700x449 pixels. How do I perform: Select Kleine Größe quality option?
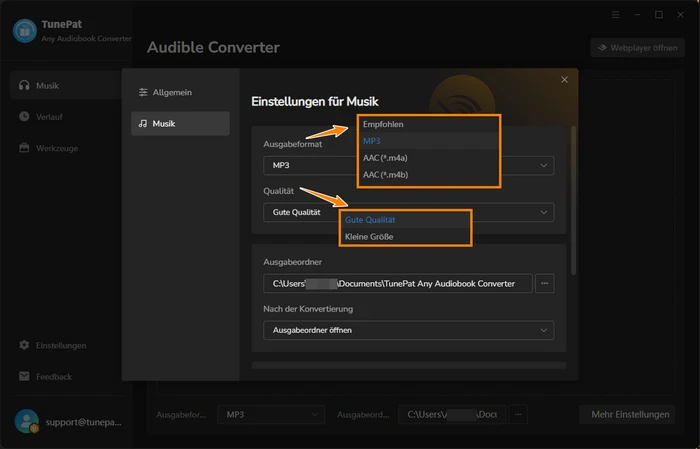(x=405, y=237)
